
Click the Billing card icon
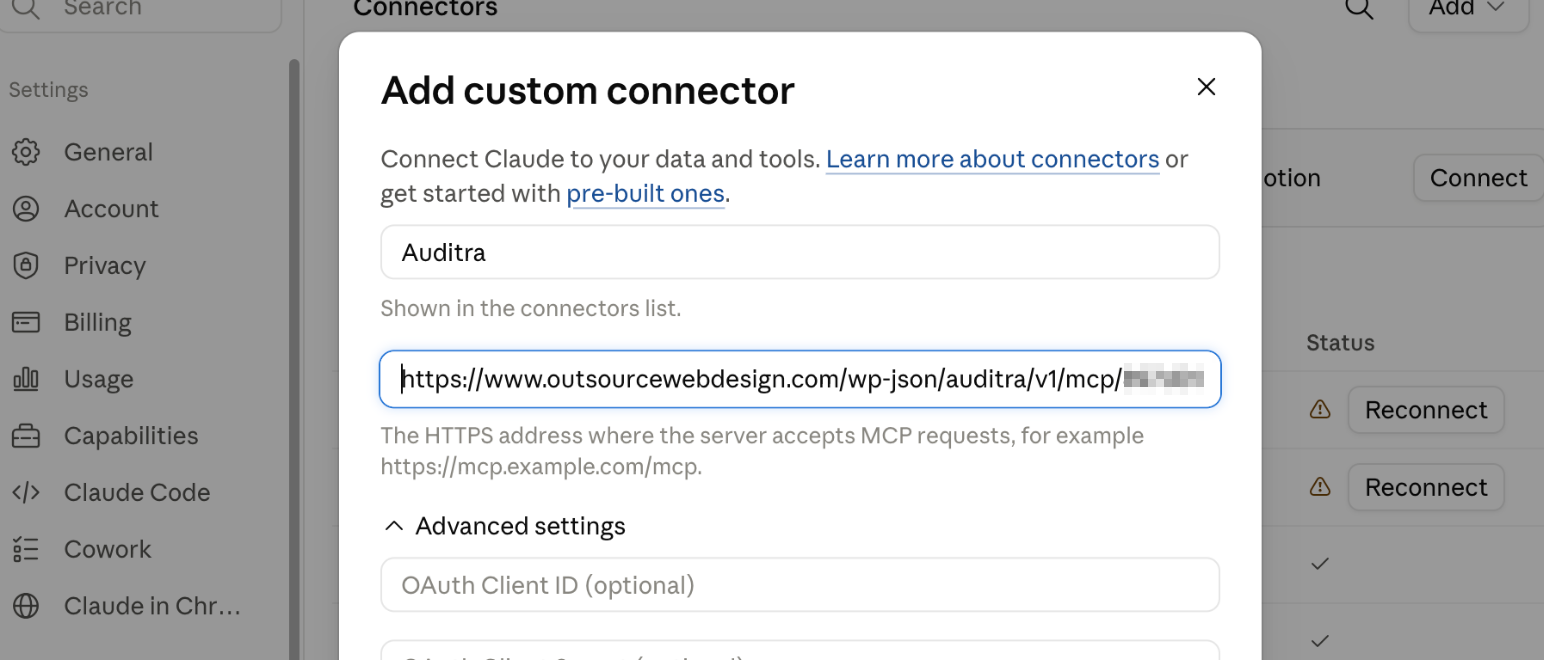coord(25,323)
